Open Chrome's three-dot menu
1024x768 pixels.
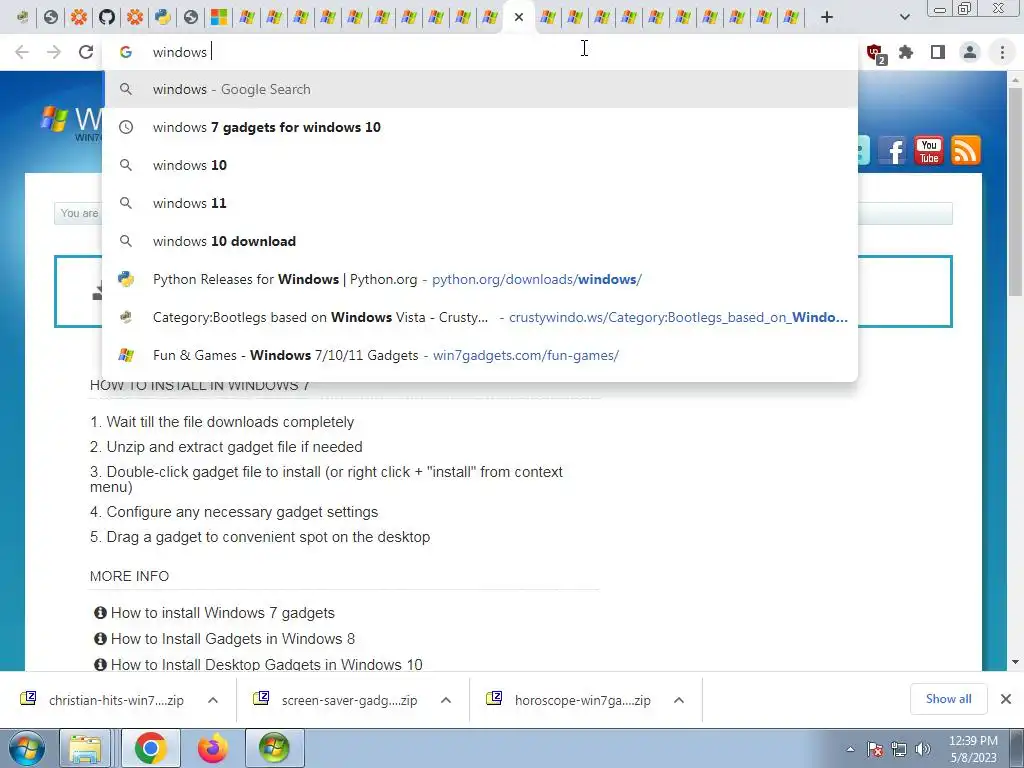click(1002, 52)
